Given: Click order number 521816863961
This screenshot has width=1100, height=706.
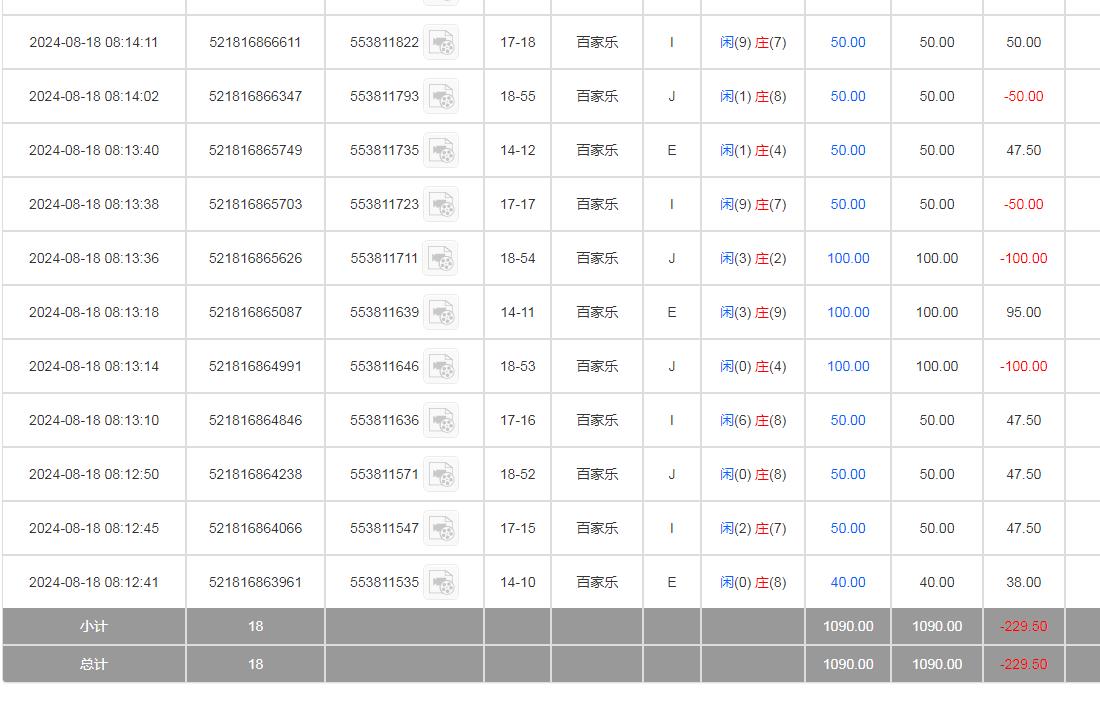Looking at the screenshot, I should 255,583.
